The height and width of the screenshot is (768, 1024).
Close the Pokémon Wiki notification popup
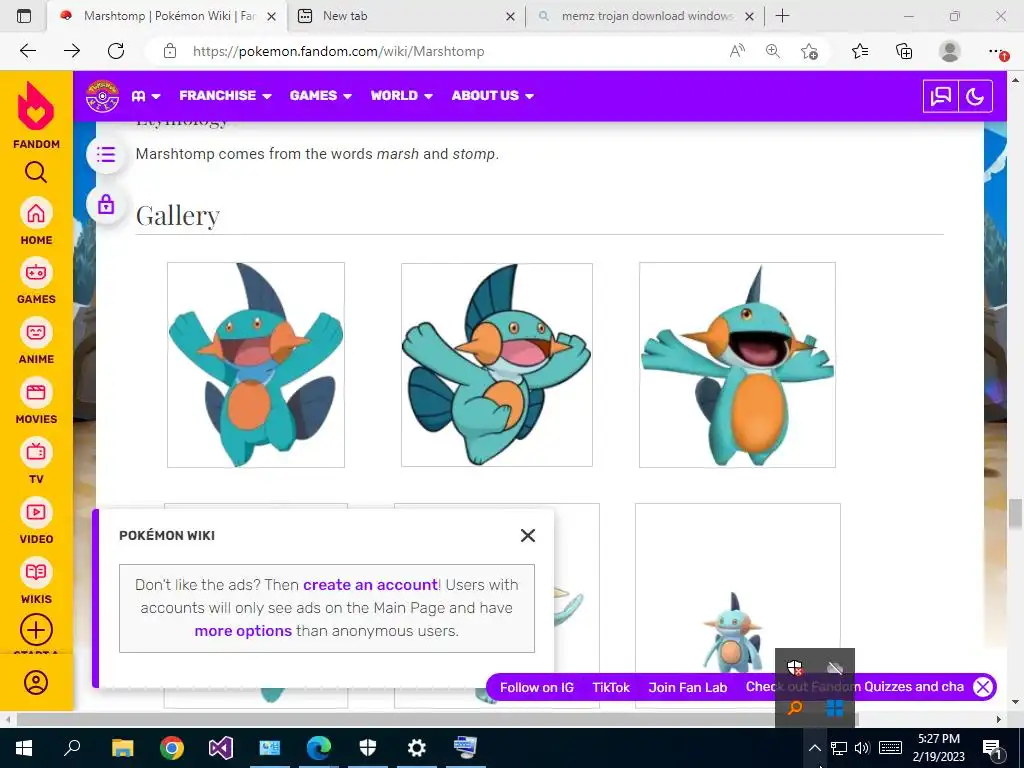click(528, 536)
